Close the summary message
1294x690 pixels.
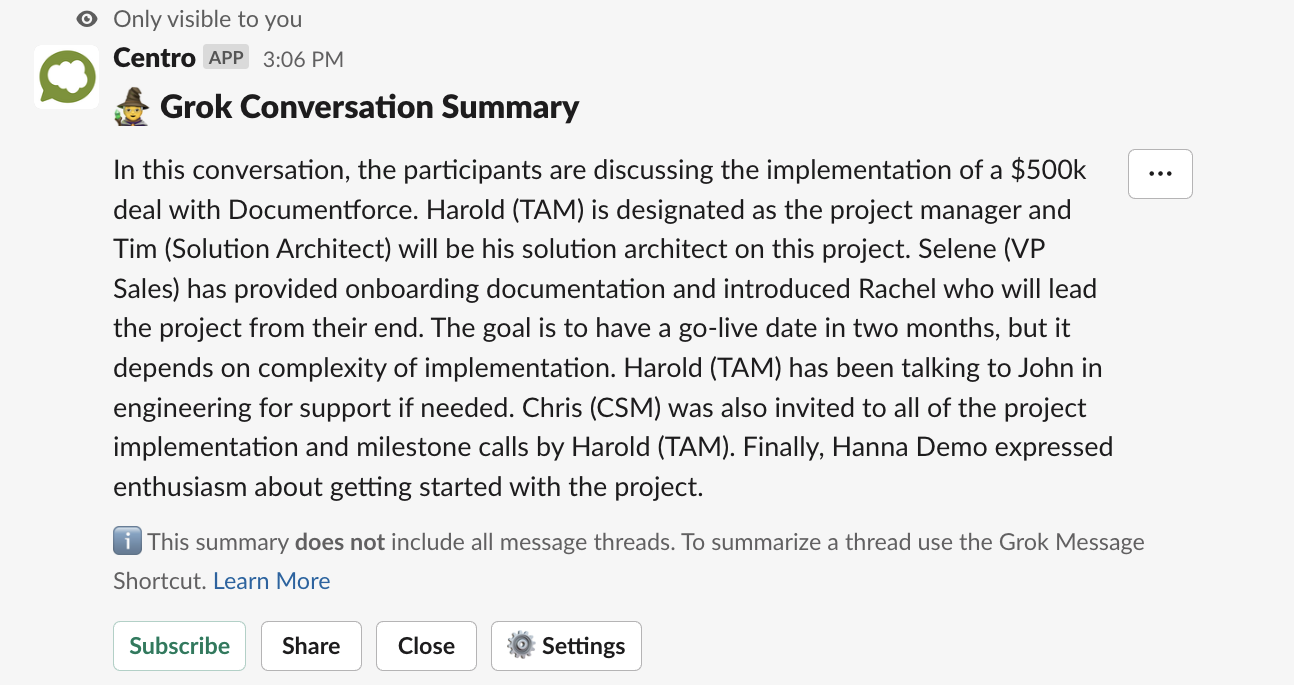(426, 645)
